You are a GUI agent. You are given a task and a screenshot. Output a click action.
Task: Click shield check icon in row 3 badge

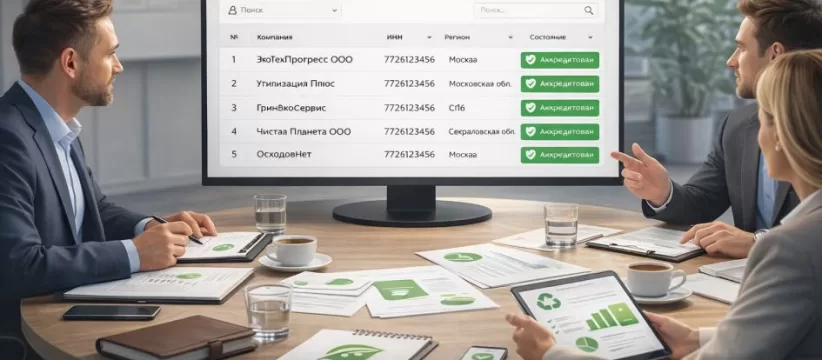pos(531,107)
